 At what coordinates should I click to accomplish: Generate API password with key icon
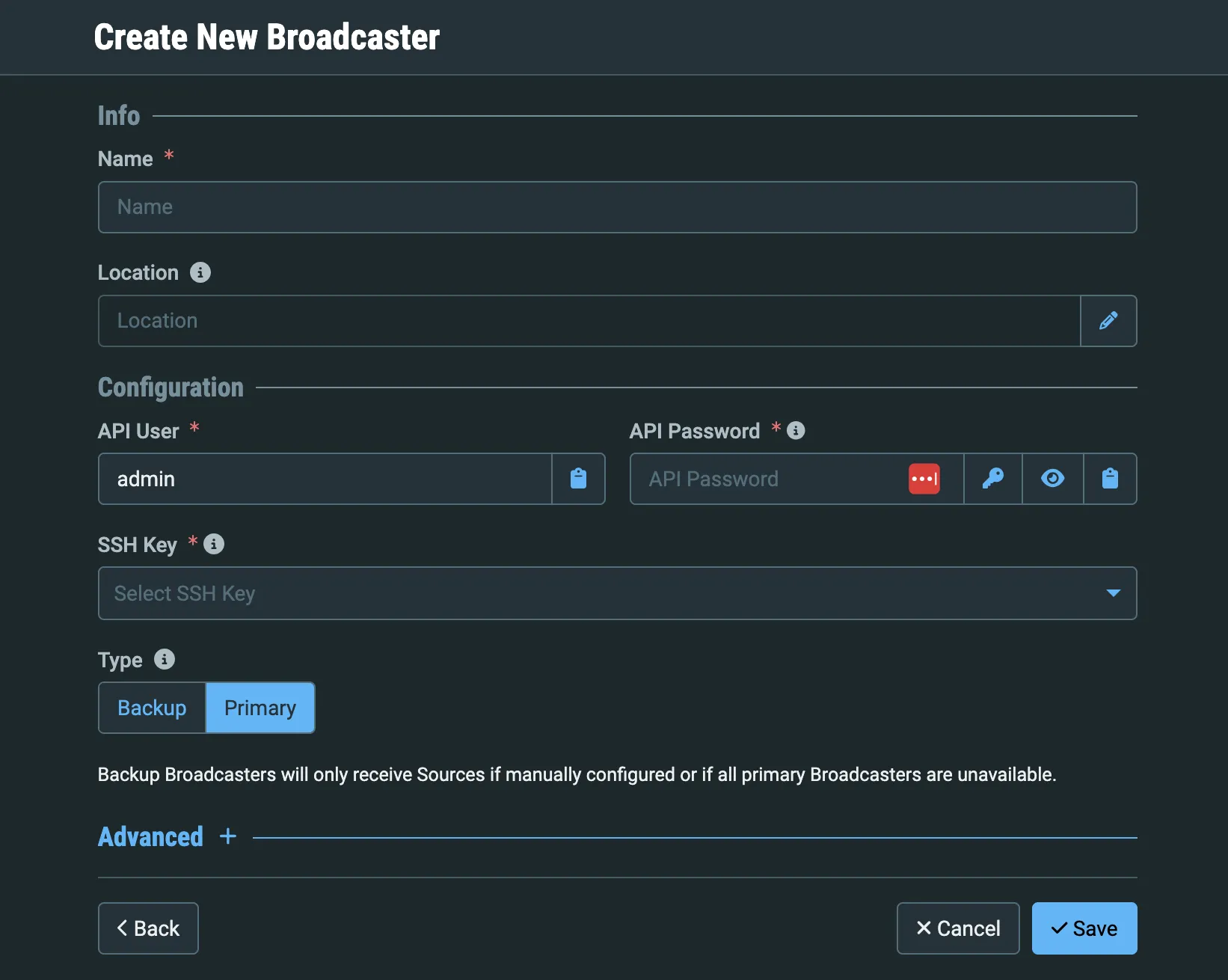pos(993,479)
